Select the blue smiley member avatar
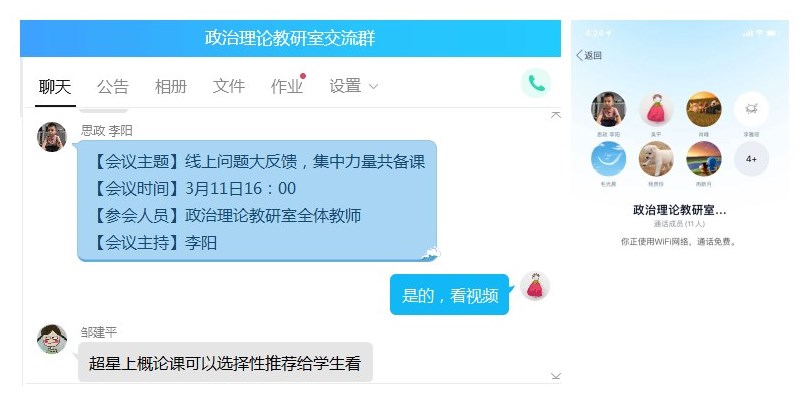This screenshot has height=407, width=809. coord(608,159)
